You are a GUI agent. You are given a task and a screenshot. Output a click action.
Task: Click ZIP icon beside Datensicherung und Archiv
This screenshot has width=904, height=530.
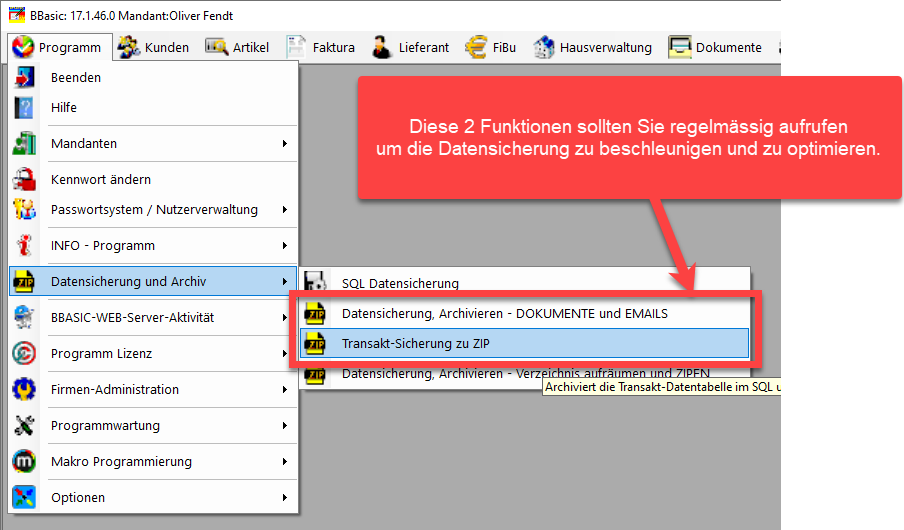[x=24, y=281]
